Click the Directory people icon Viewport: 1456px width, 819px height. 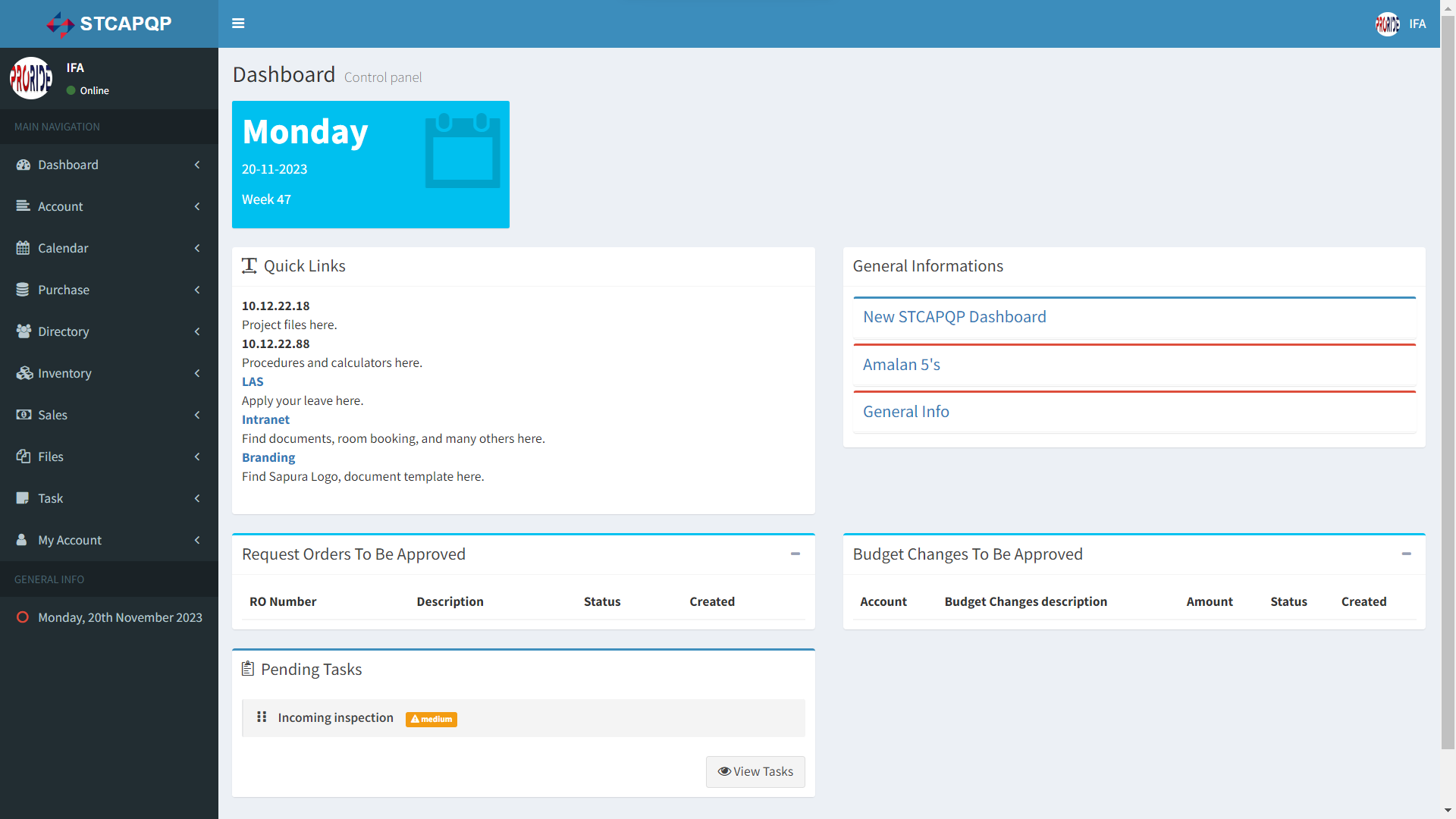(24, 331)
